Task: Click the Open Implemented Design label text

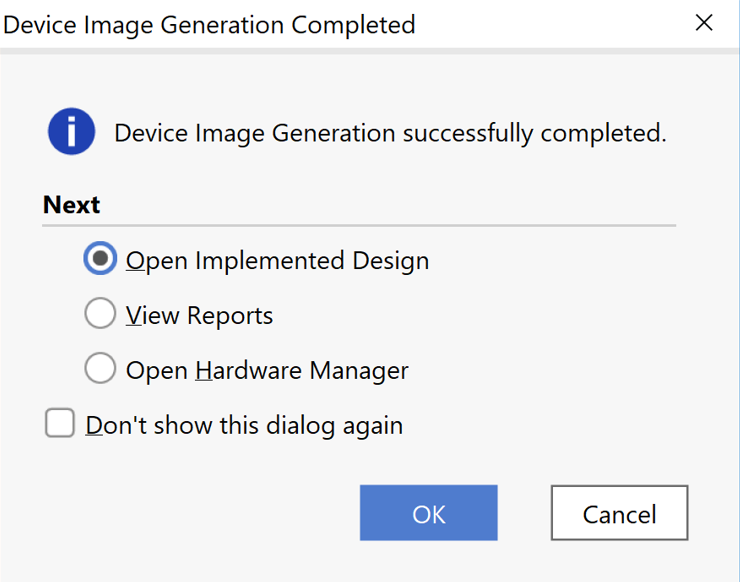Action: [x=277, y=261]
